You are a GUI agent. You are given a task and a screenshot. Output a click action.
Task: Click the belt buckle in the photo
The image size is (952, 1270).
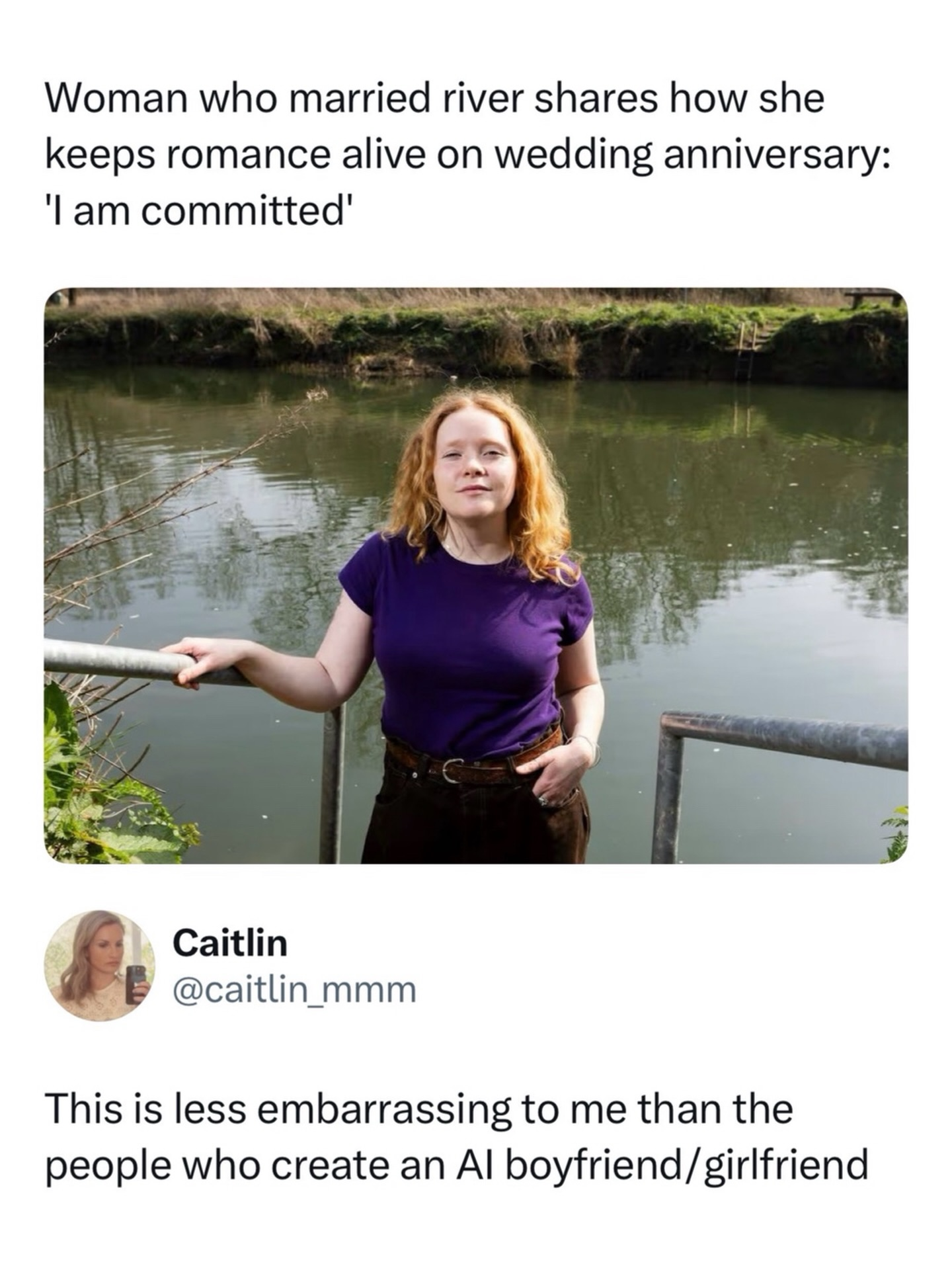point(450,770)
